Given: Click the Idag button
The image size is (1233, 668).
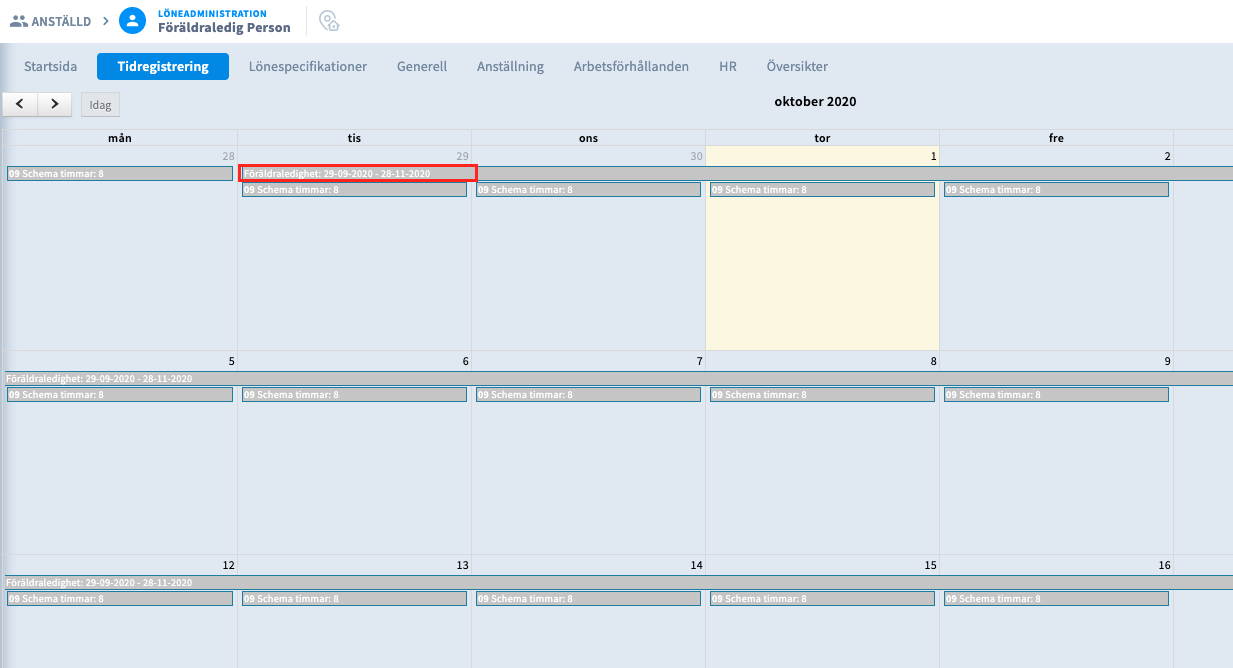Looking at the screenshot, I should [x=101, y=105].
